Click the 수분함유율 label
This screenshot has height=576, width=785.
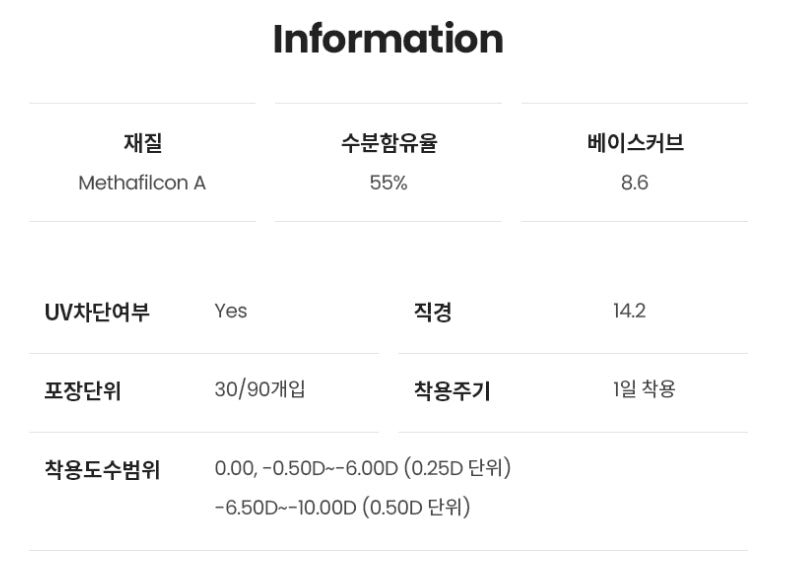[x=388, y=143]
